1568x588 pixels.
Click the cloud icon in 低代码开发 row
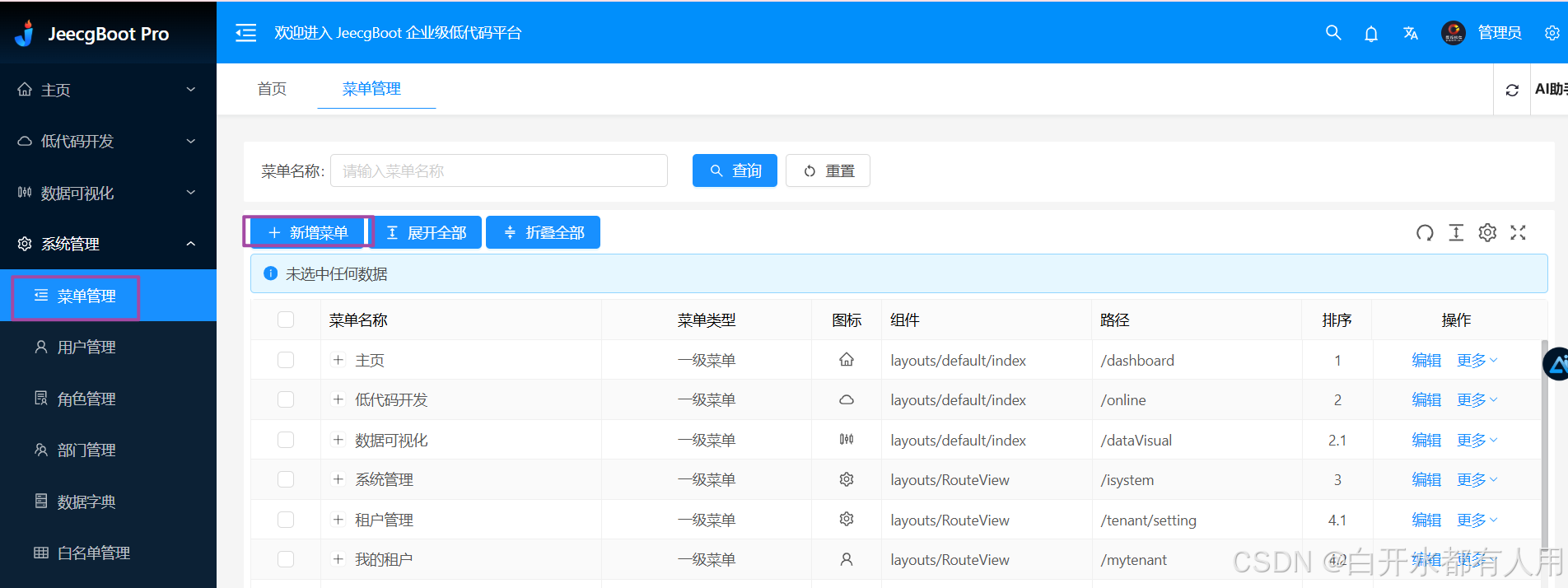(847, 399)
